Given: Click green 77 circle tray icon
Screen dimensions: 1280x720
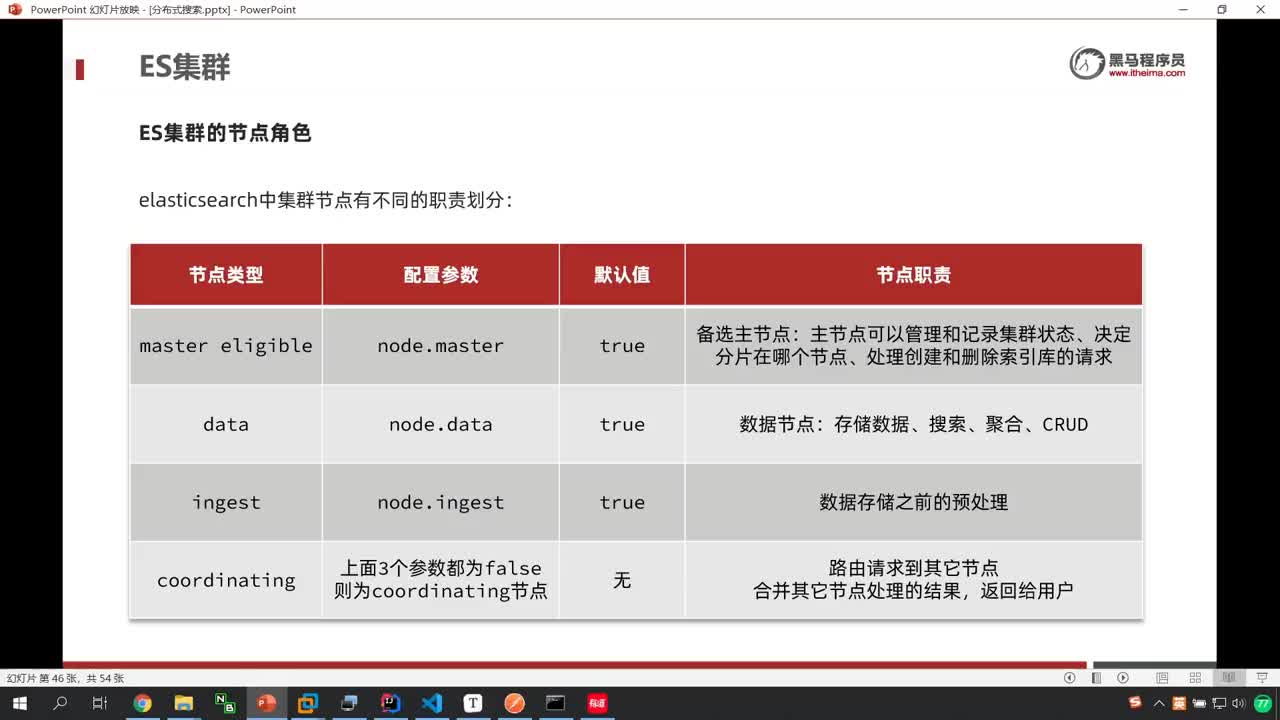Looking at the screenshot, I should tap(1263, 703).
